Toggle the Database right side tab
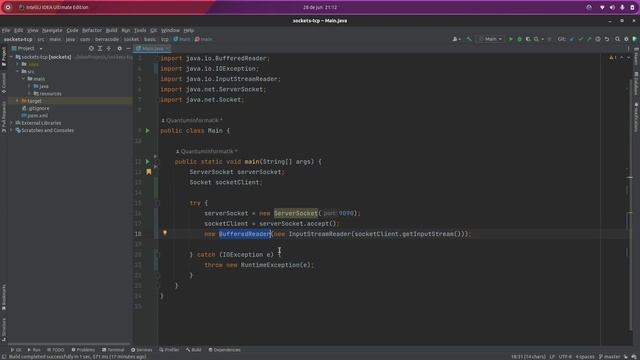The image size is (640, 360). pos(636,83)
